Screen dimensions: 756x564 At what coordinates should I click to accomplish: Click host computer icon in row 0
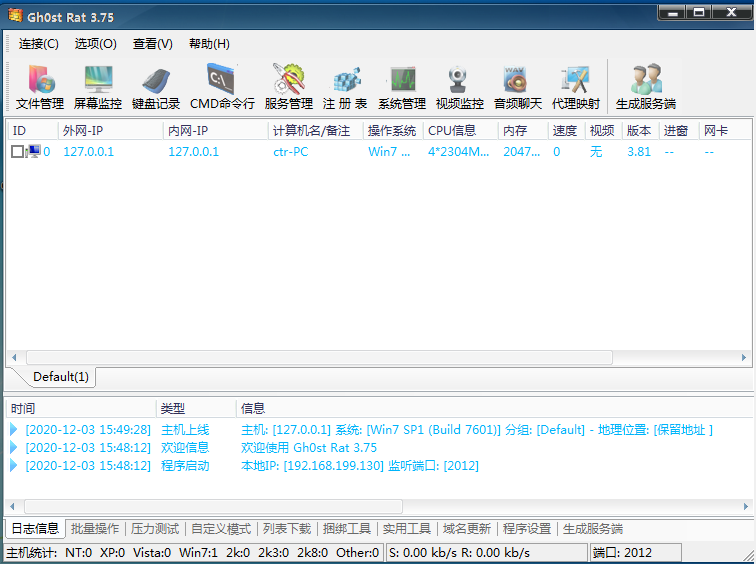click(33, 151)
